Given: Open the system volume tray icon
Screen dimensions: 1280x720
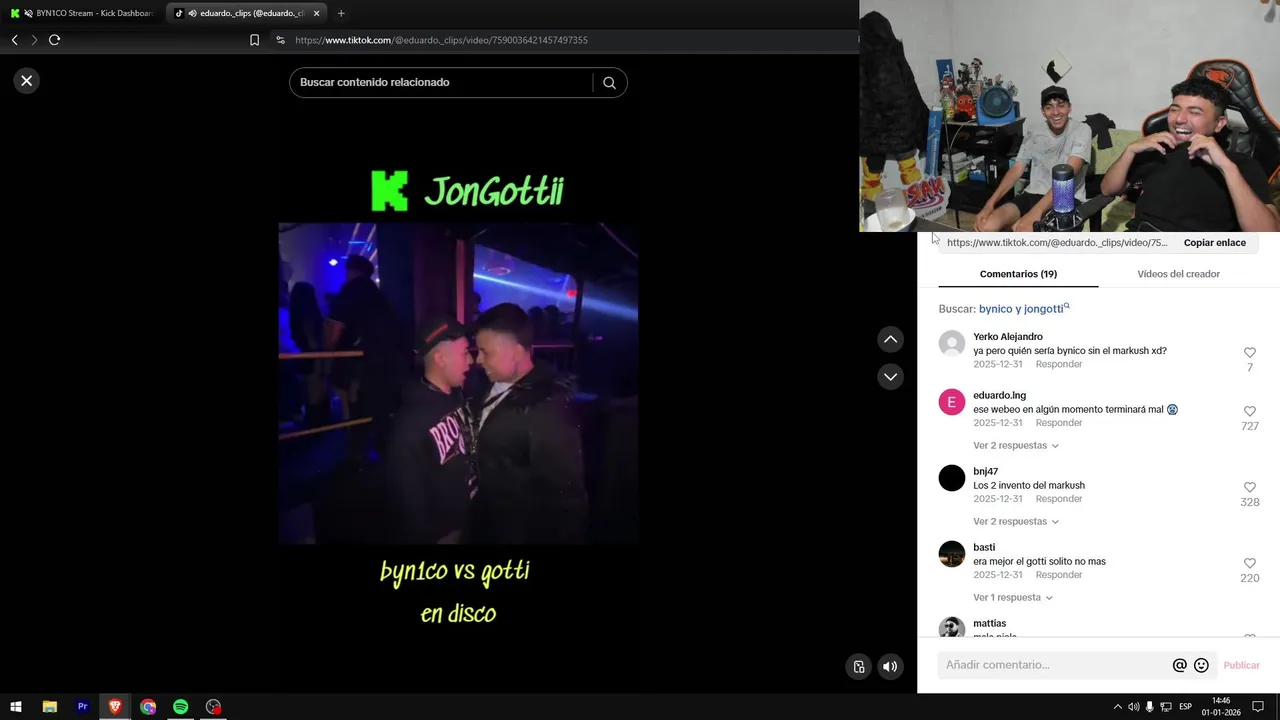Looking at the screenshot, I should tap(1133, 707).
